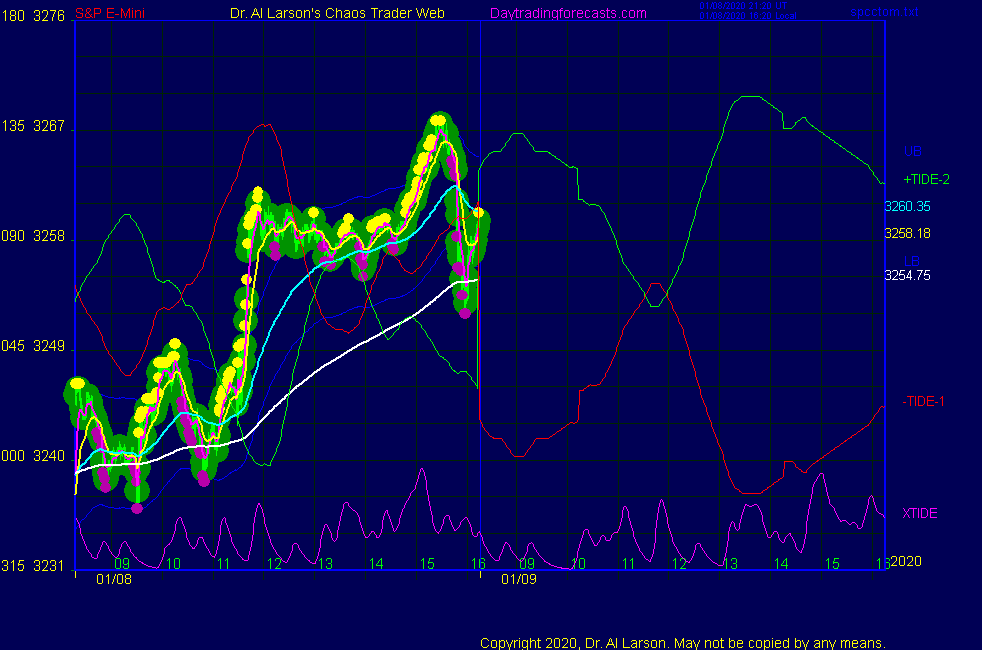Select the "01/08/2020 21:20 UT" timestamp
Image resolution: width=982 pixels, height=650 pixels.
[x=743, y=6]
